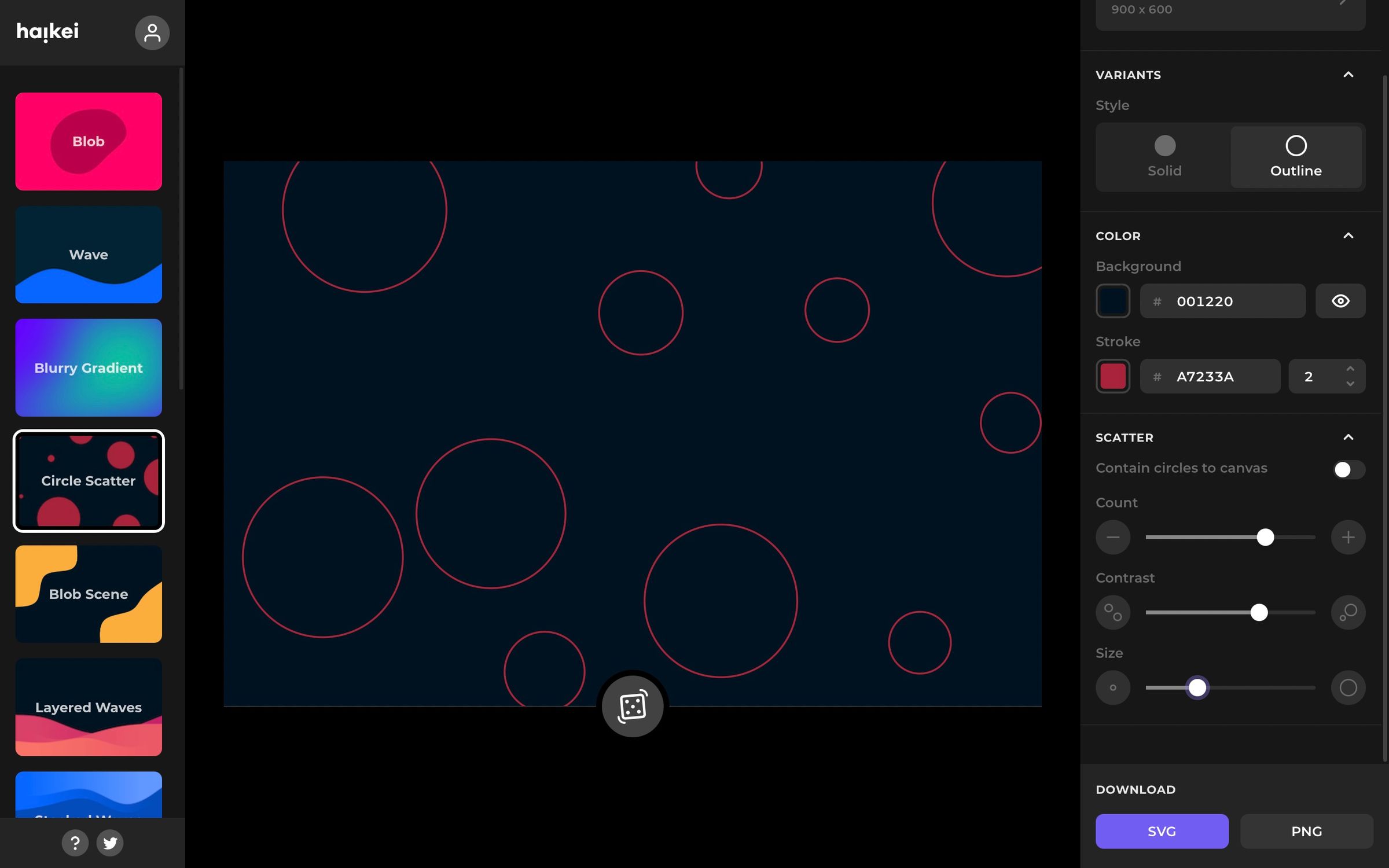1389x868 pixels.
Task: Toggle background visibility eye icon
Action: [1340, 301]
